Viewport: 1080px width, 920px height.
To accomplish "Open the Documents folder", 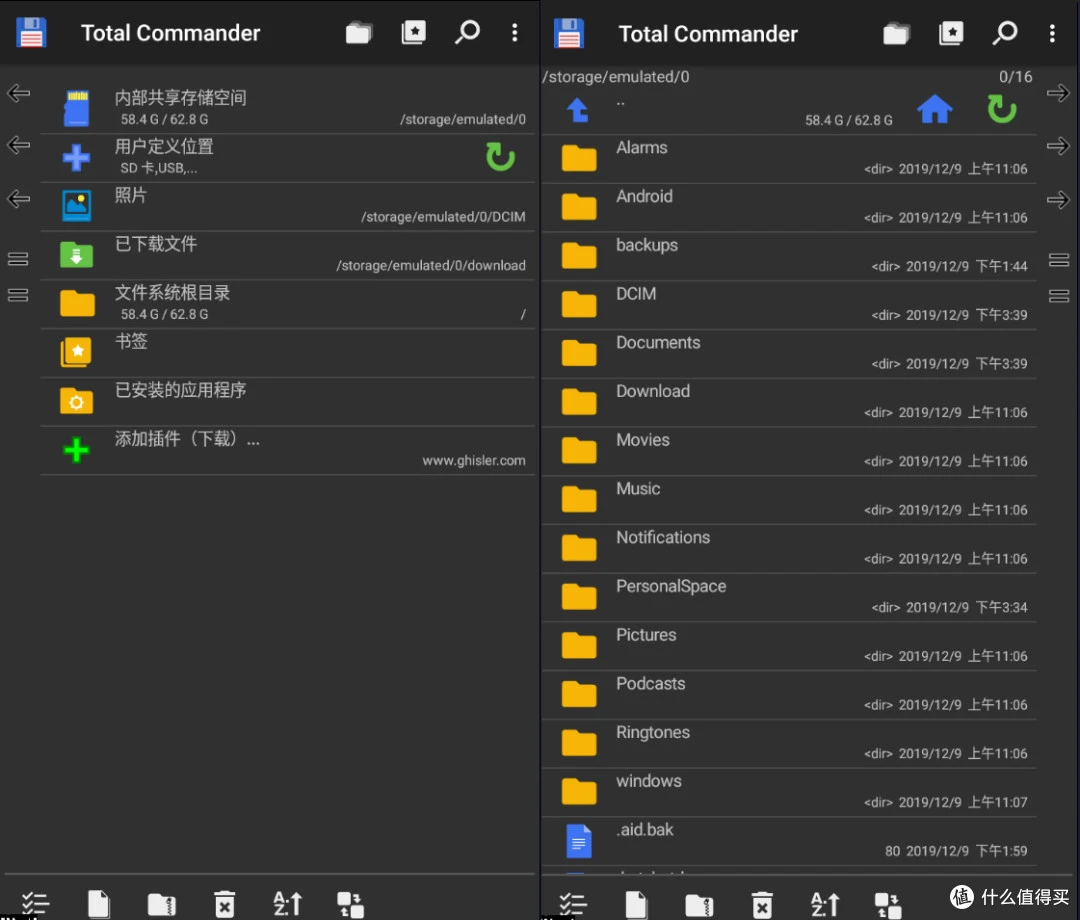I will pyautogui.click(x=789, y=355).
